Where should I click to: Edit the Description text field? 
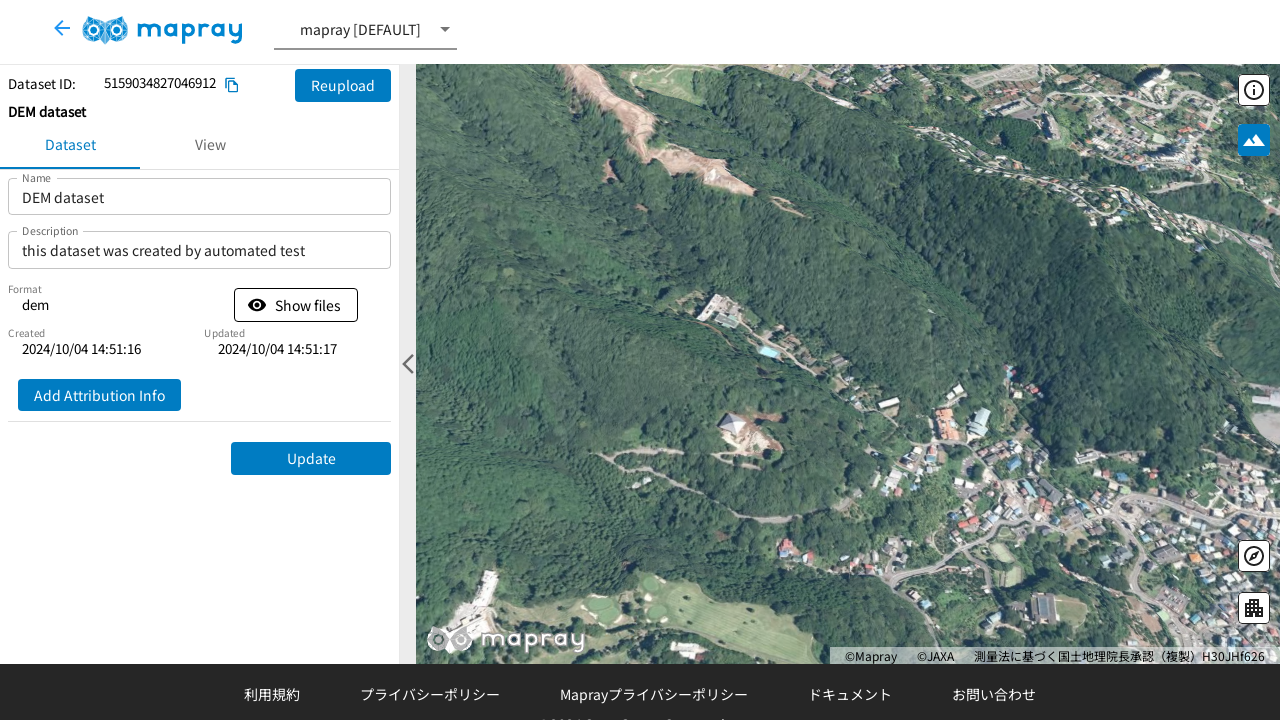pyautogui.click(x=199, y=251)
